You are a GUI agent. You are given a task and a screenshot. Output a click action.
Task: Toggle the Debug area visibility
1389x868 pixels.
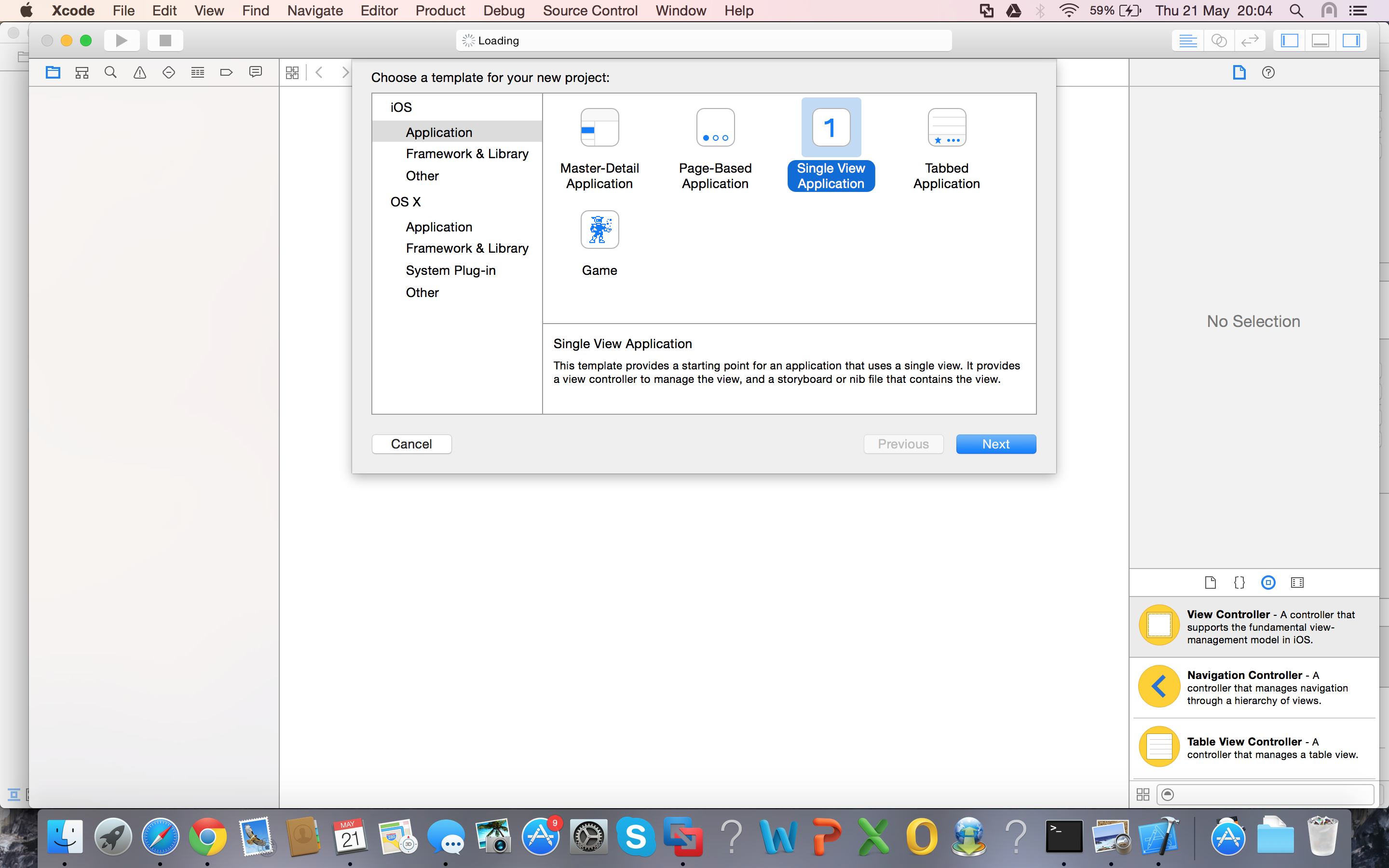tap(1320, 40)
